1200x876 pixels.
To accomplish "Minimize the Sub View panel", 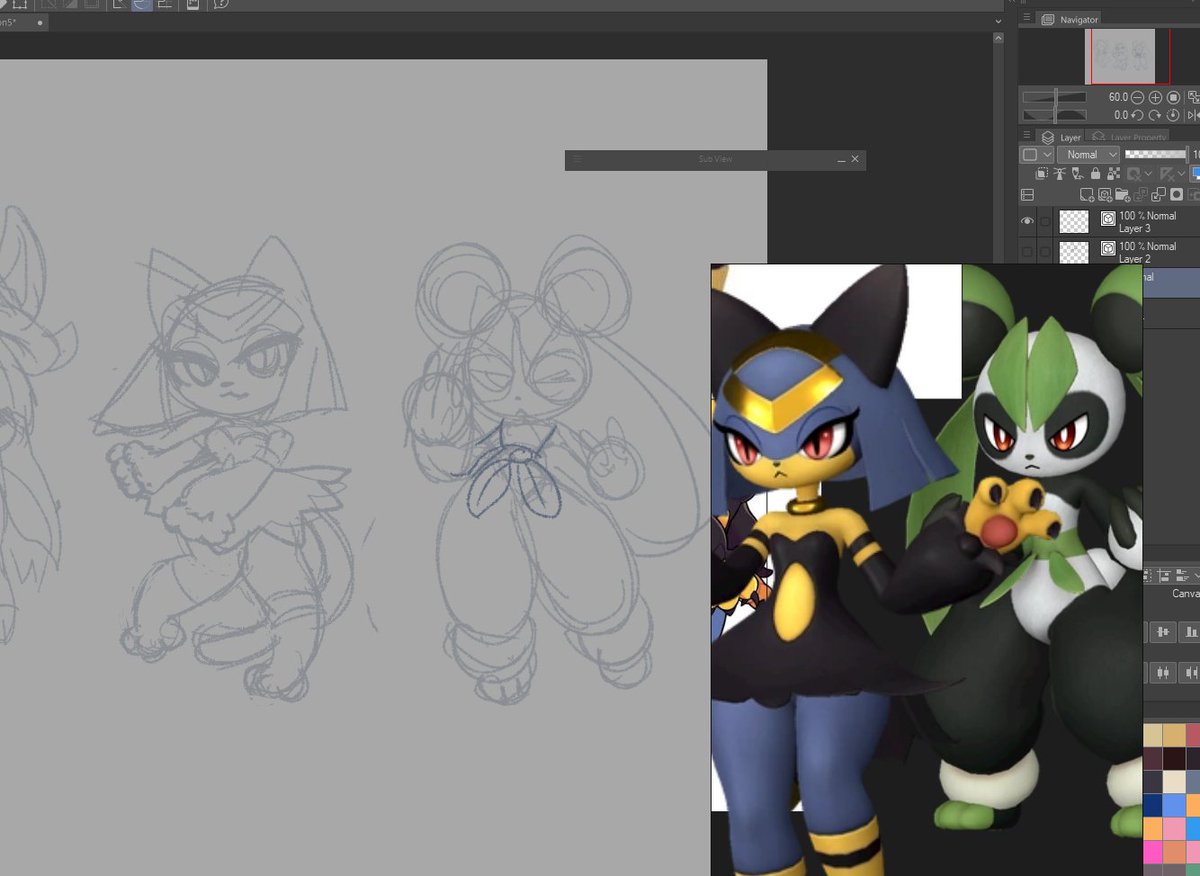I will tap(841, 159).
